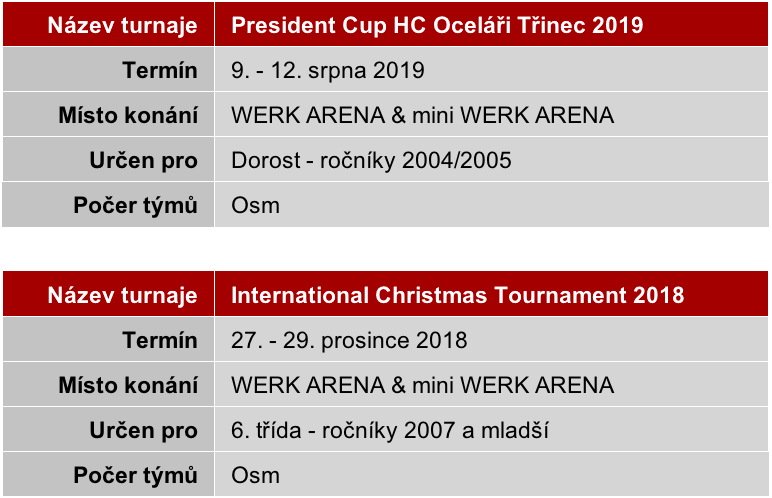Image resolution: width=772 pixels, height=498 pixels.
Task: Click WERK ARENA venue in Christmas Tournament table
Action: [x=422, y=385]
